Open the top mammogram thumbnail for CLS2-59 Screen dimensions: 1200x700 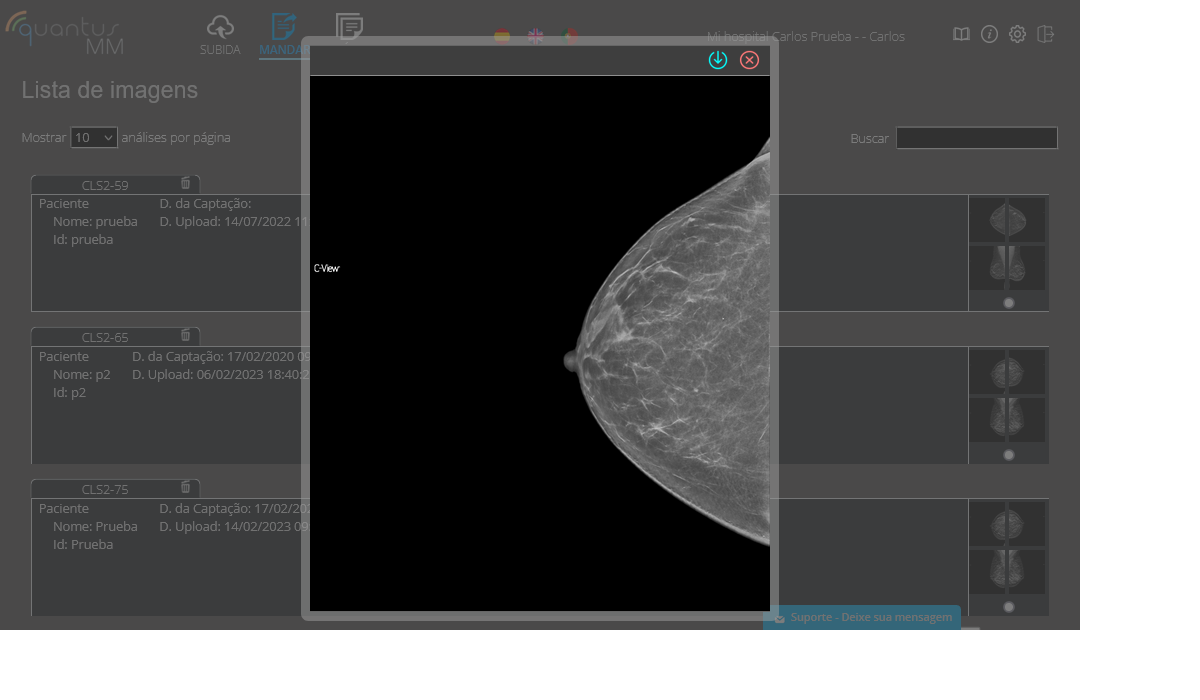(1007, 219)
